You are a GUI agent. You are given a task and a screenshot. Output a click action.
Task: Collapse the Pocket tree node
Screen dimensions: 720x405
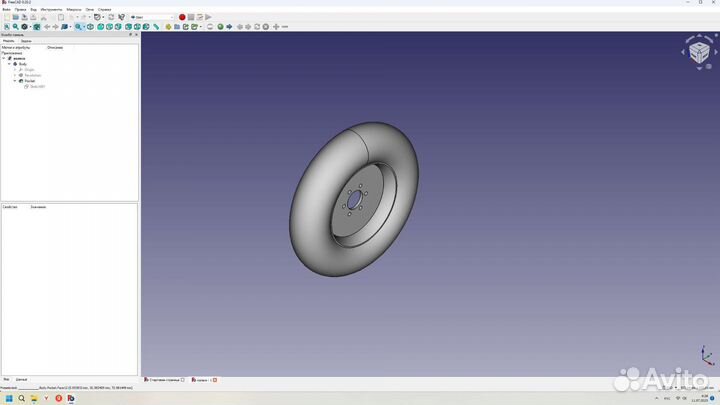pyautogui.click(x=15, y=81)
